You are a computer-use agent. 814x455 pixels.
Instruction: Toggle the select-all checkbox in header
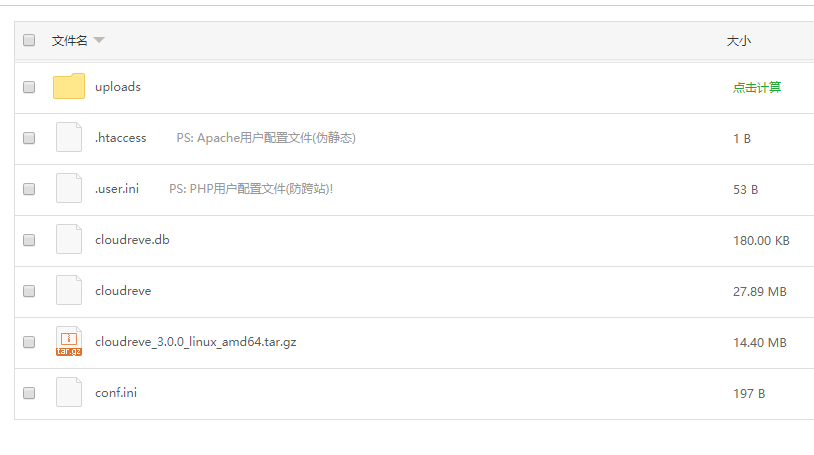[29, 41]
